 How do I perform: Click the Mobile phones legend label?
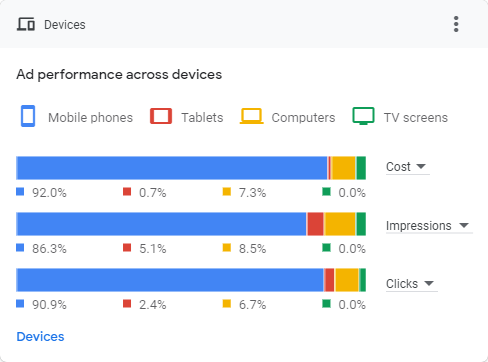90,117
